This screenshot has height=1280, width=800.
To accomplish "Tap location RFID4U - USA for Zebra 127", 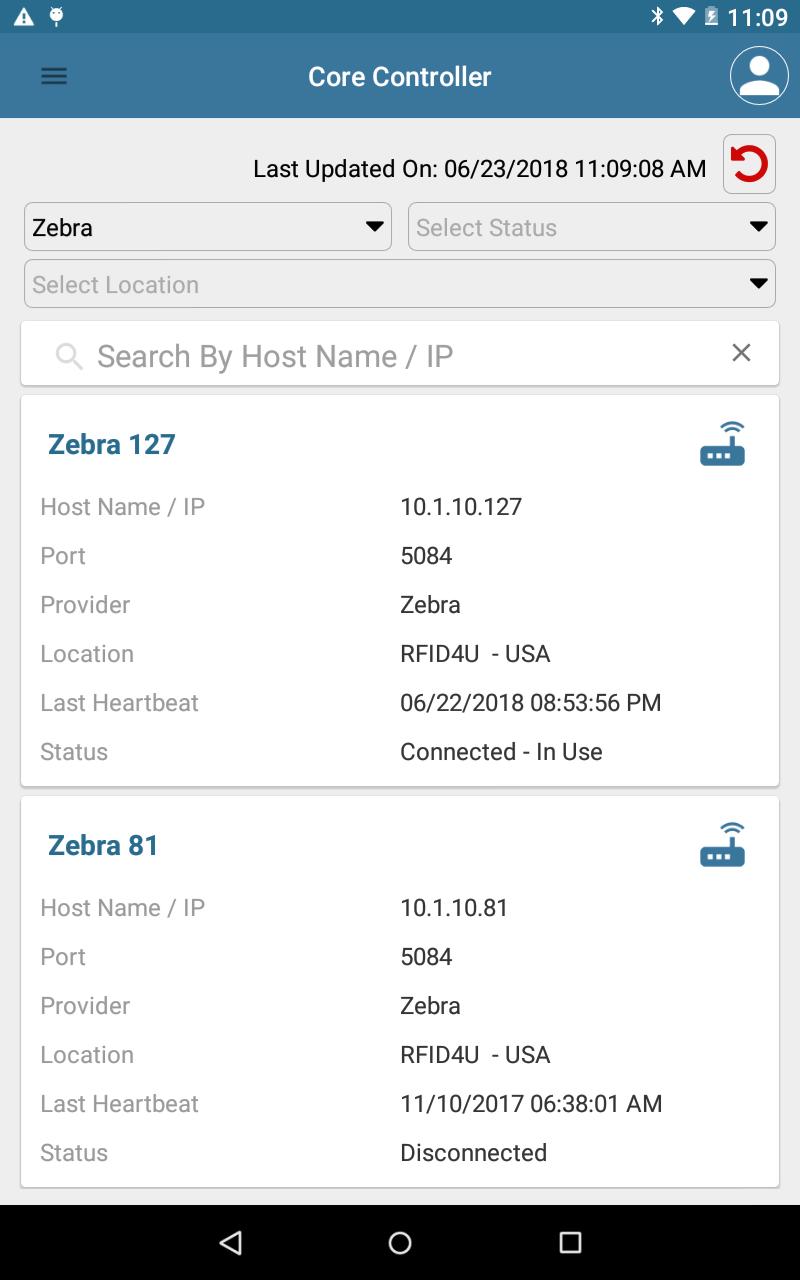I will tap(475, 654).
